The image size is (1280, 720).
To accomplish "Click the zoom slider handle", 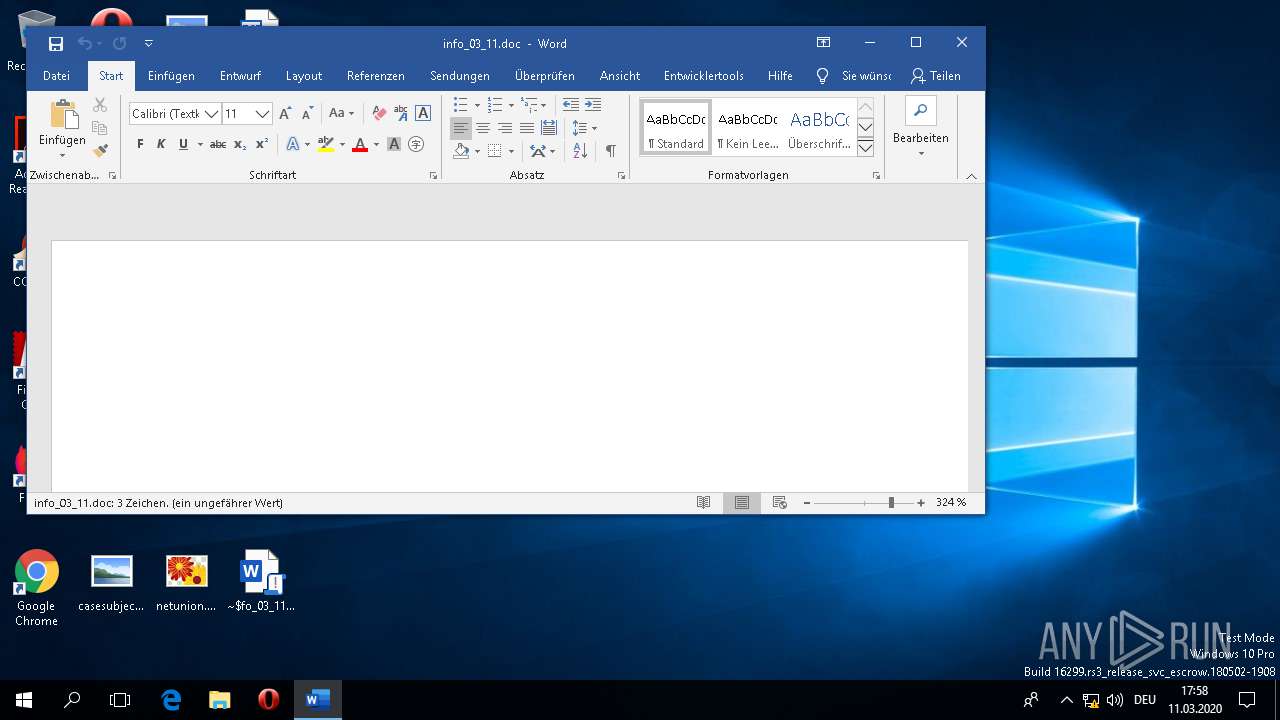I will tap(891, 503).
